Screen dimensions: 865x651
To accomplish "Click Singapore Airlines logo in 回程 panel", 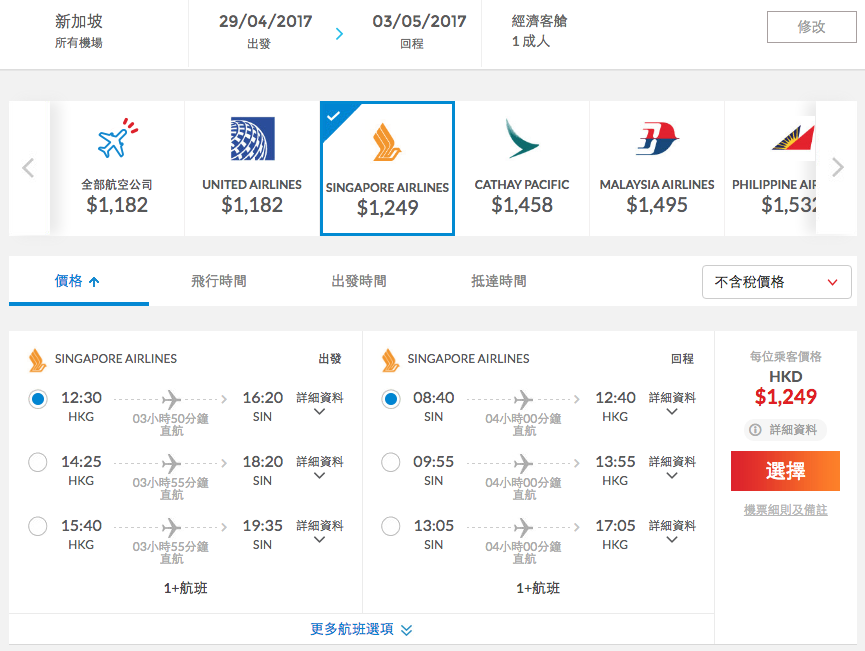I will coord(389,360).
